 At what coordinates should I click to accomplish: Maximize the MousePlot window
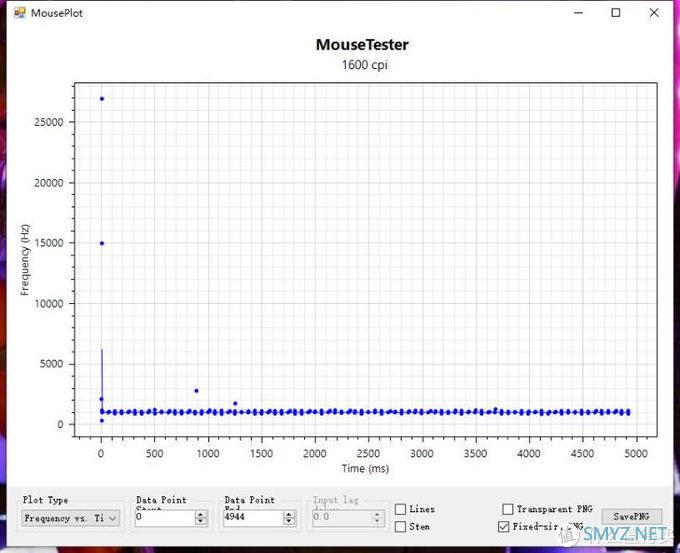(x=616, y=13)
